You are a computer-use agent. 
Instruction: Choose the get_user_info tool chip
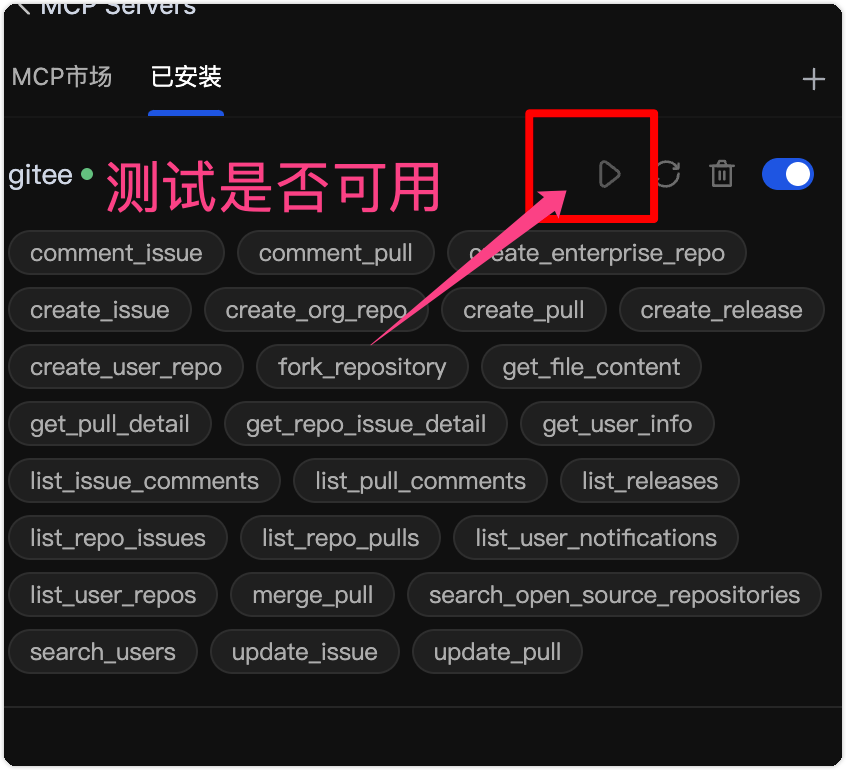click(x=617, y=424)
